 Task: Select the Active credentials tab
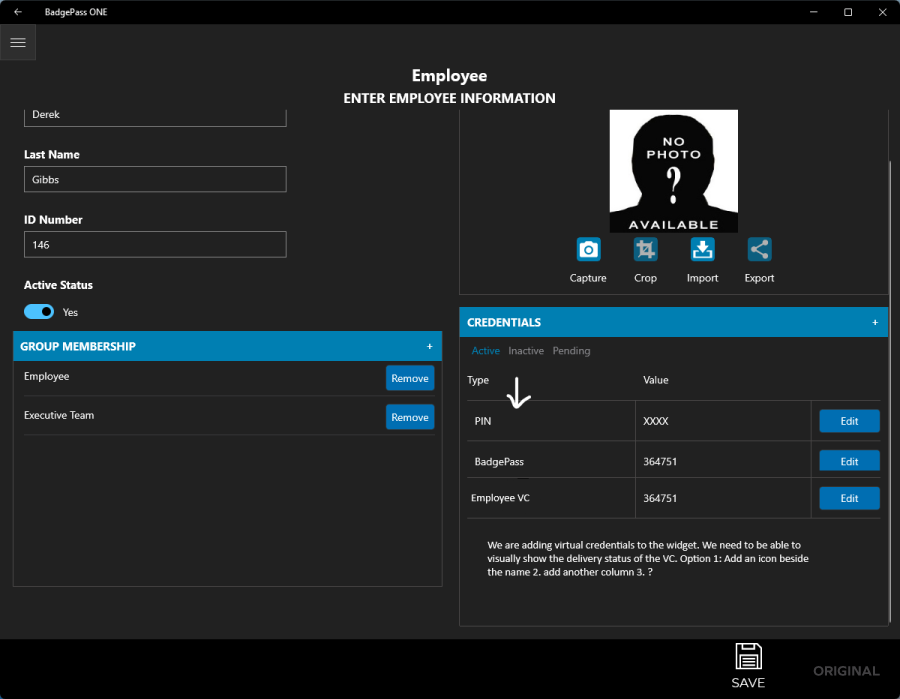(x=485, y=351)
